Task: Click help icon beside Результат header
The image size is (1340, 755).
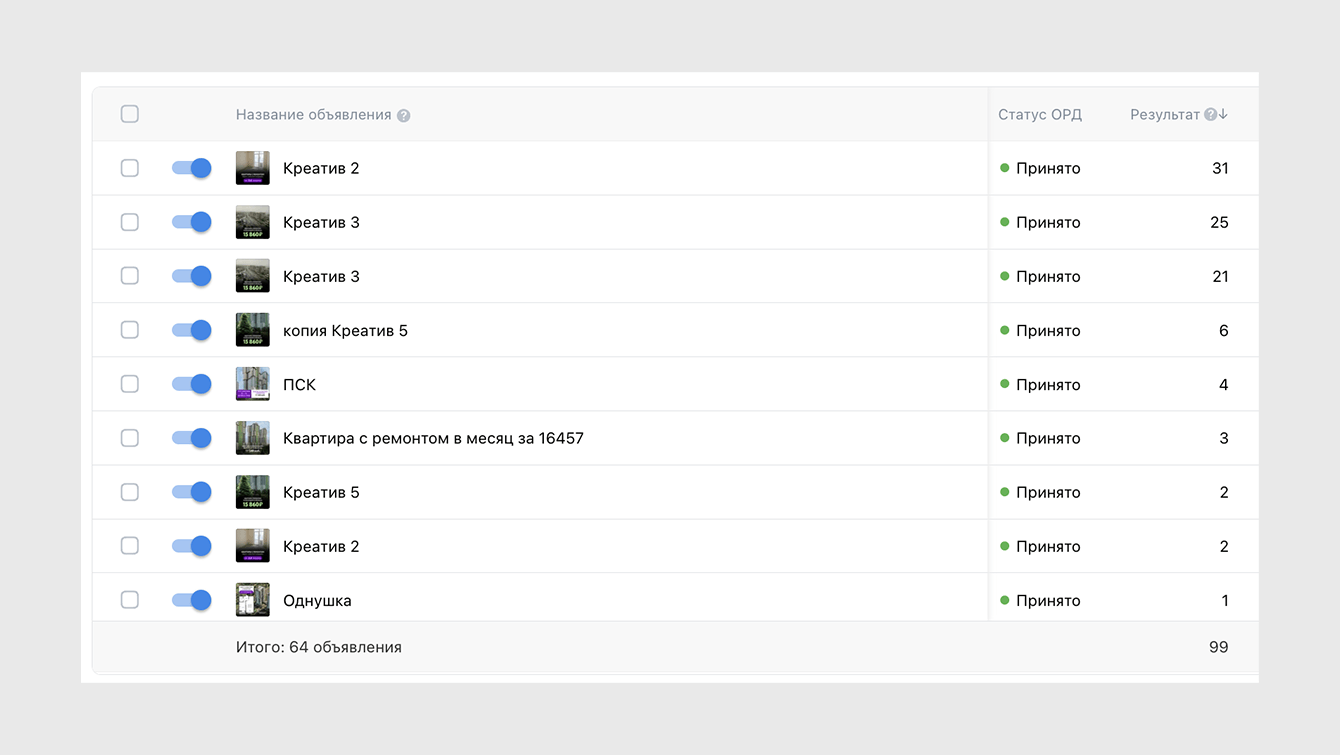Action: (1210, 115)
